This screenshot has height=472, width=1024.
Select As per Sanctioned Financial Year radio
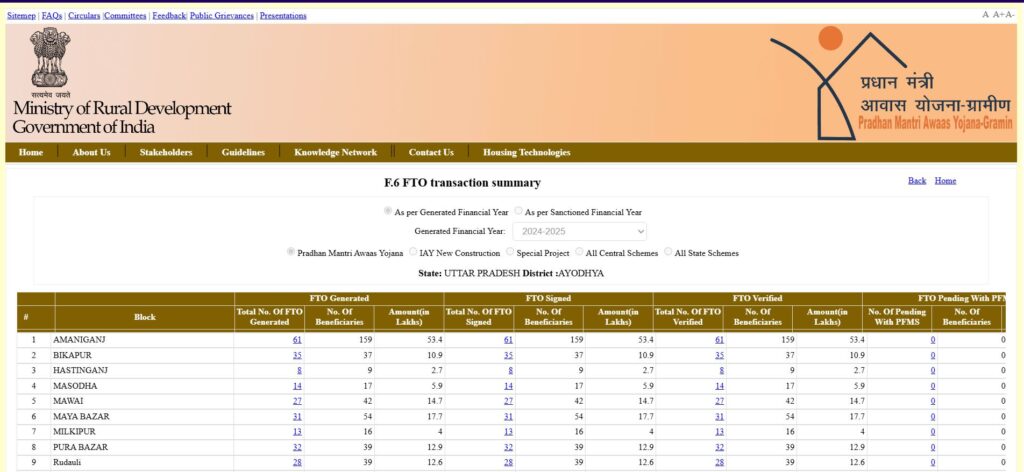tap(519, 212)
